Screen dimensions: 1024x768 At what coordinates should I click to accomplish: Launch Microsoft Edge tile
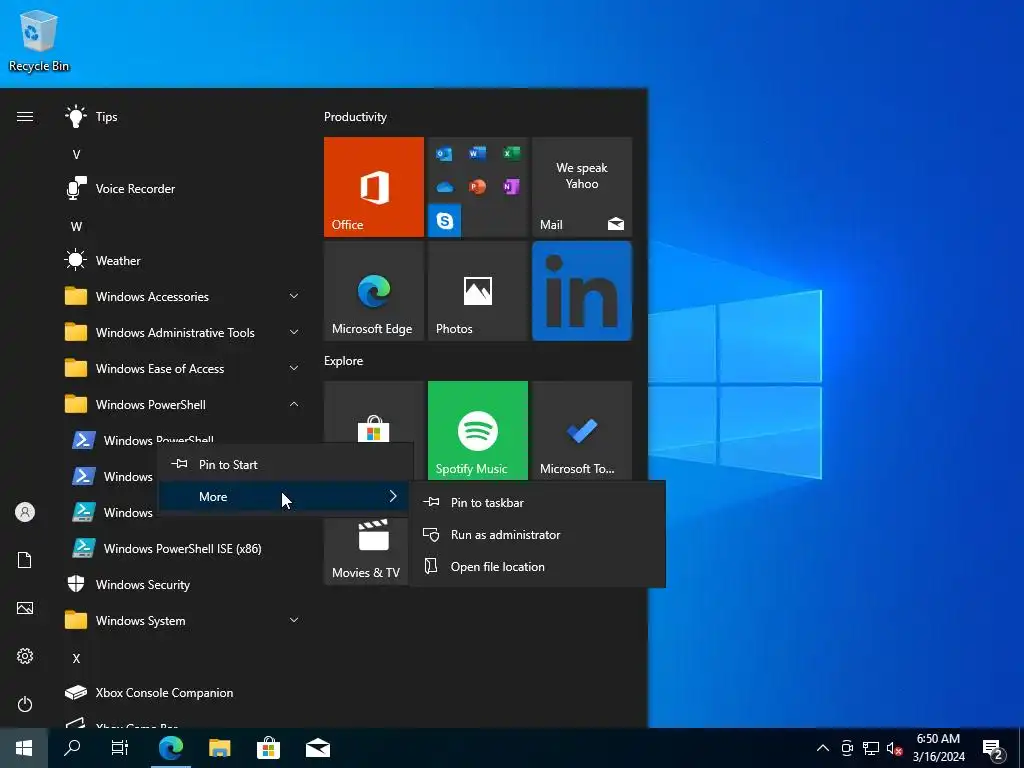[x=374, y=291]
